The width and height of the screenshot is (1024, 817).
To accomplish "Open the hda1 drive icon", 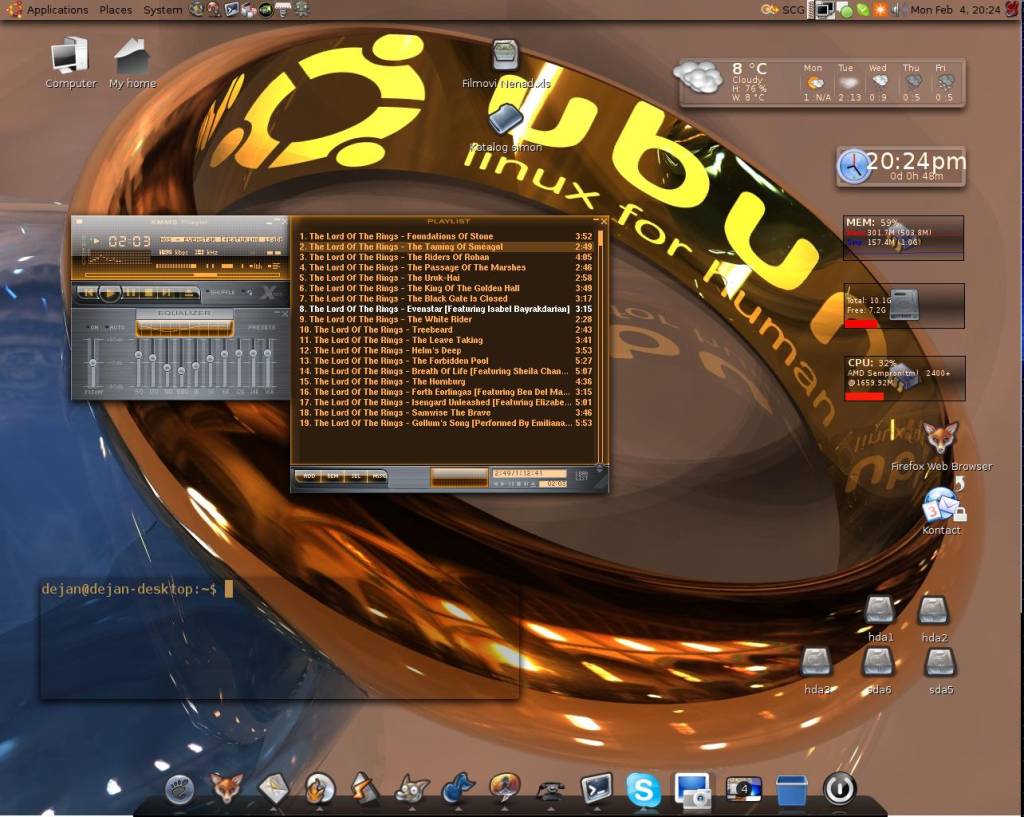I will point(880,618).
